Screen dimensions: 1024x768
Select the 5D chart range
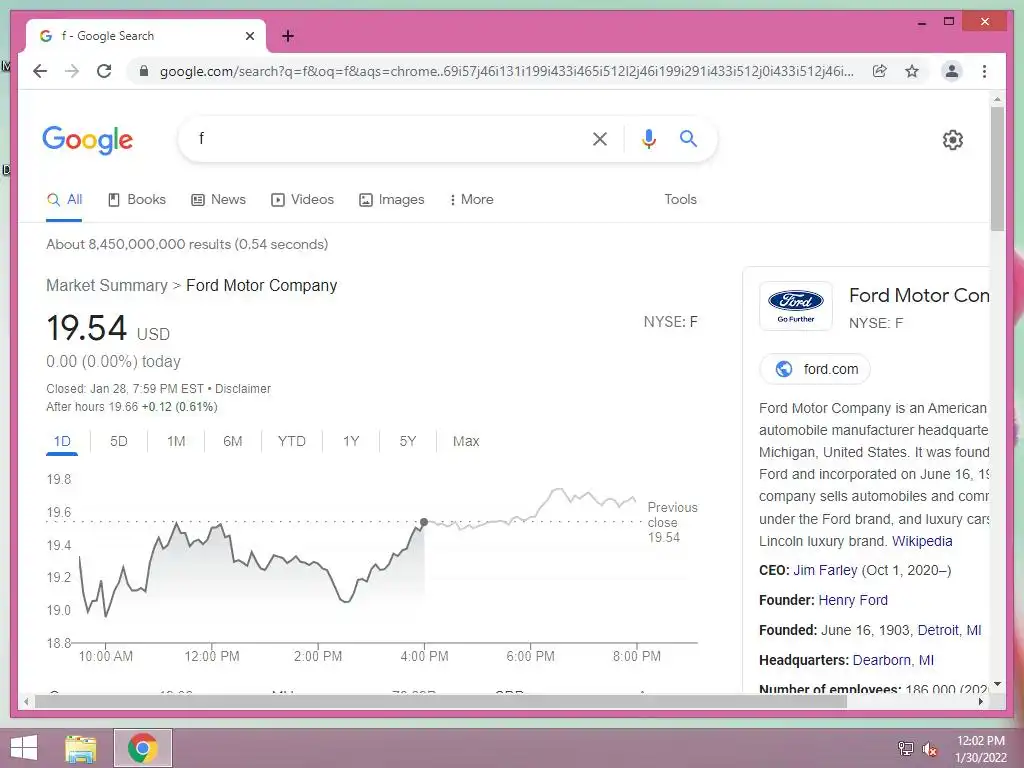coord(119,441)
